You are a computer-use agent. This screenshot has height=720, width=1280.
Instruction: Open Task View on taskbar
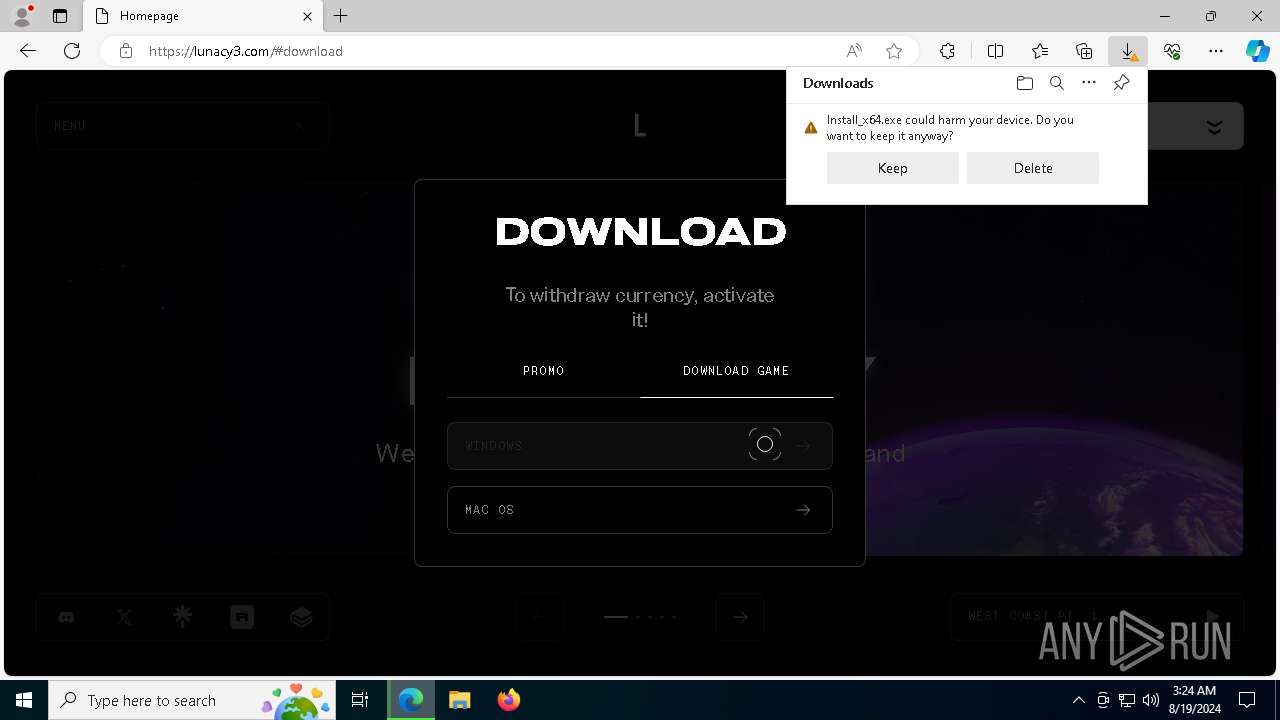coord(360,700)
